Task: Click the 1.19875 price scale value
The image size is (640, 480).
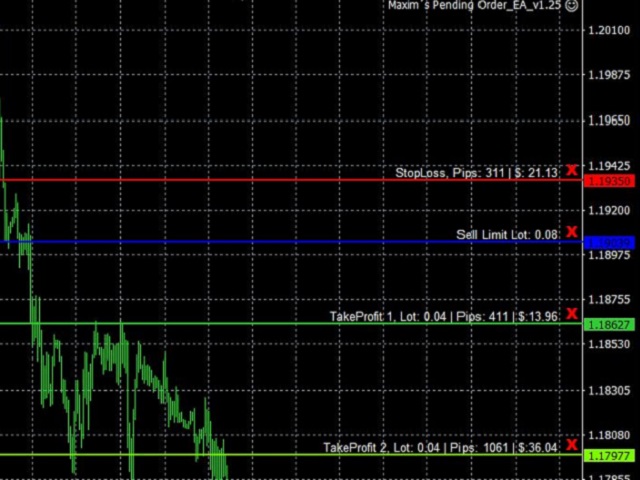Action: click(609, 75)
